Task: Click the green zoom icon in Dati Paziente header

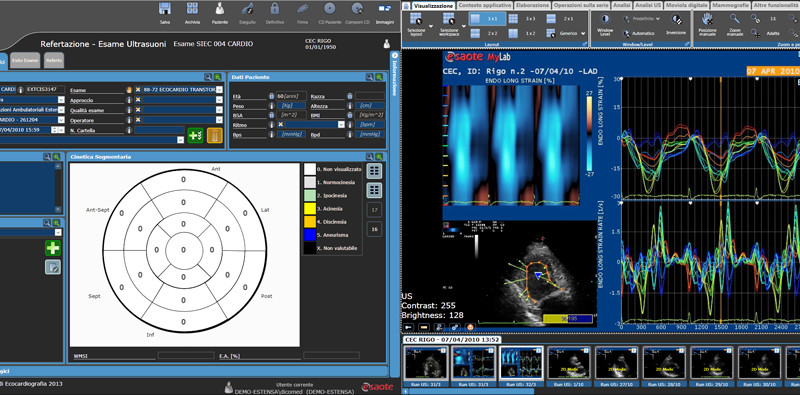Action: [379, 77]
